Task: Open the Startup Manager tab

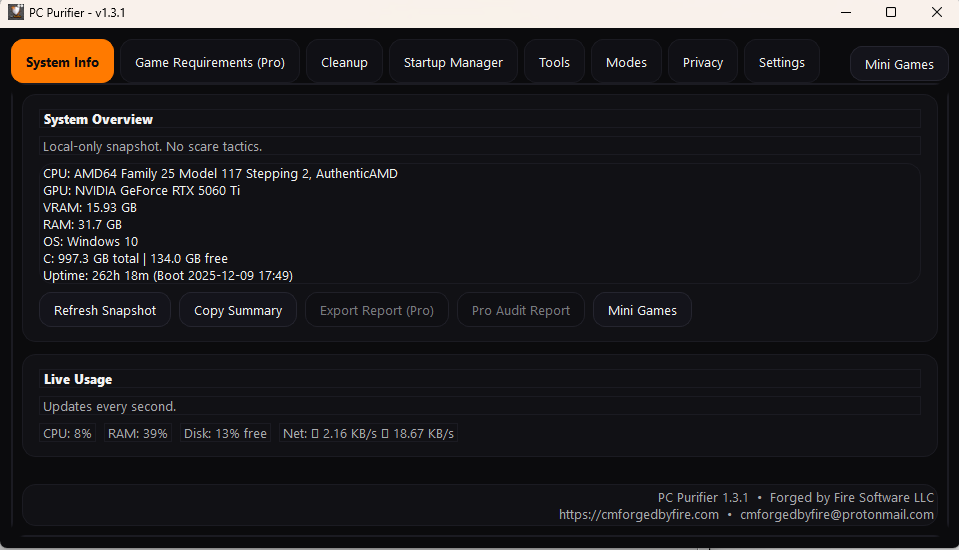Action: click(453, 62)
